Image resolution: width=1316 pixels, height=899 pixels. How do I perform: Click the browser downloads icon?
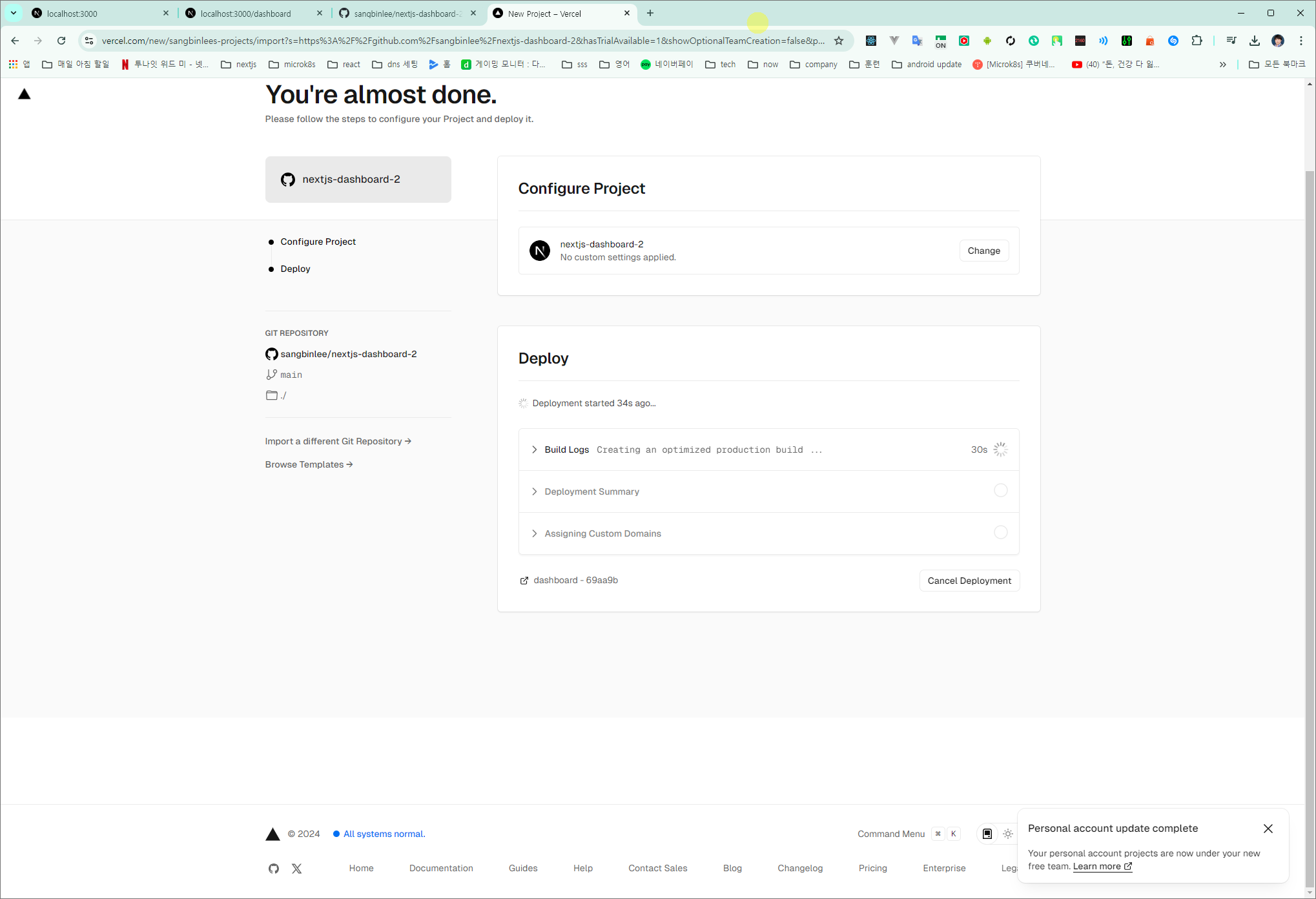tap(1254, 41)
